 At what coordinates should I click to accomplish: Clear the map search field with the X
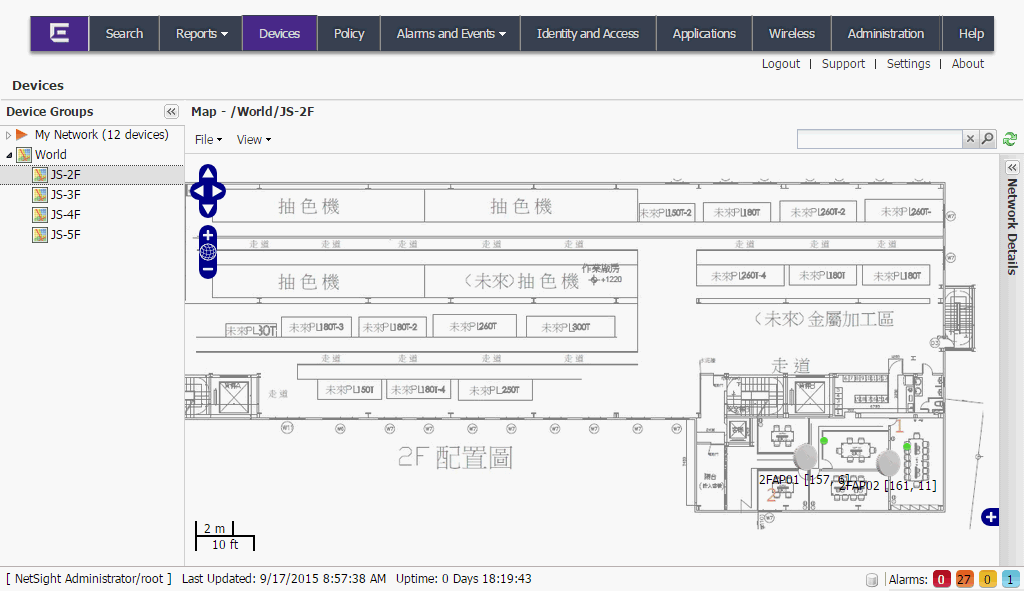[x=970, y=138]
